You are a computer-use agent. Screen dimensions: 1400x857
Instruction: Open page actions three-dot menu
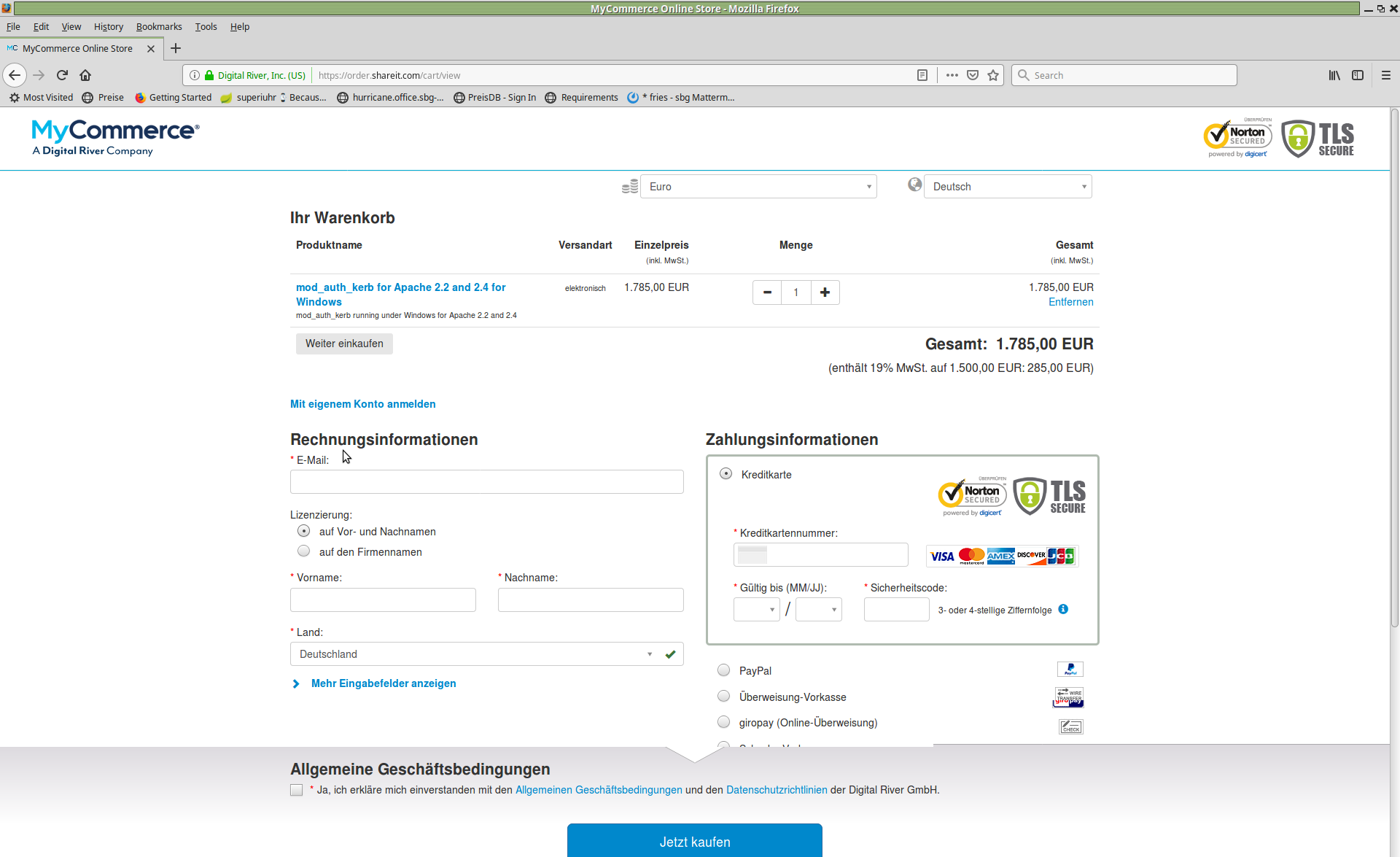(x=952, y=75)
